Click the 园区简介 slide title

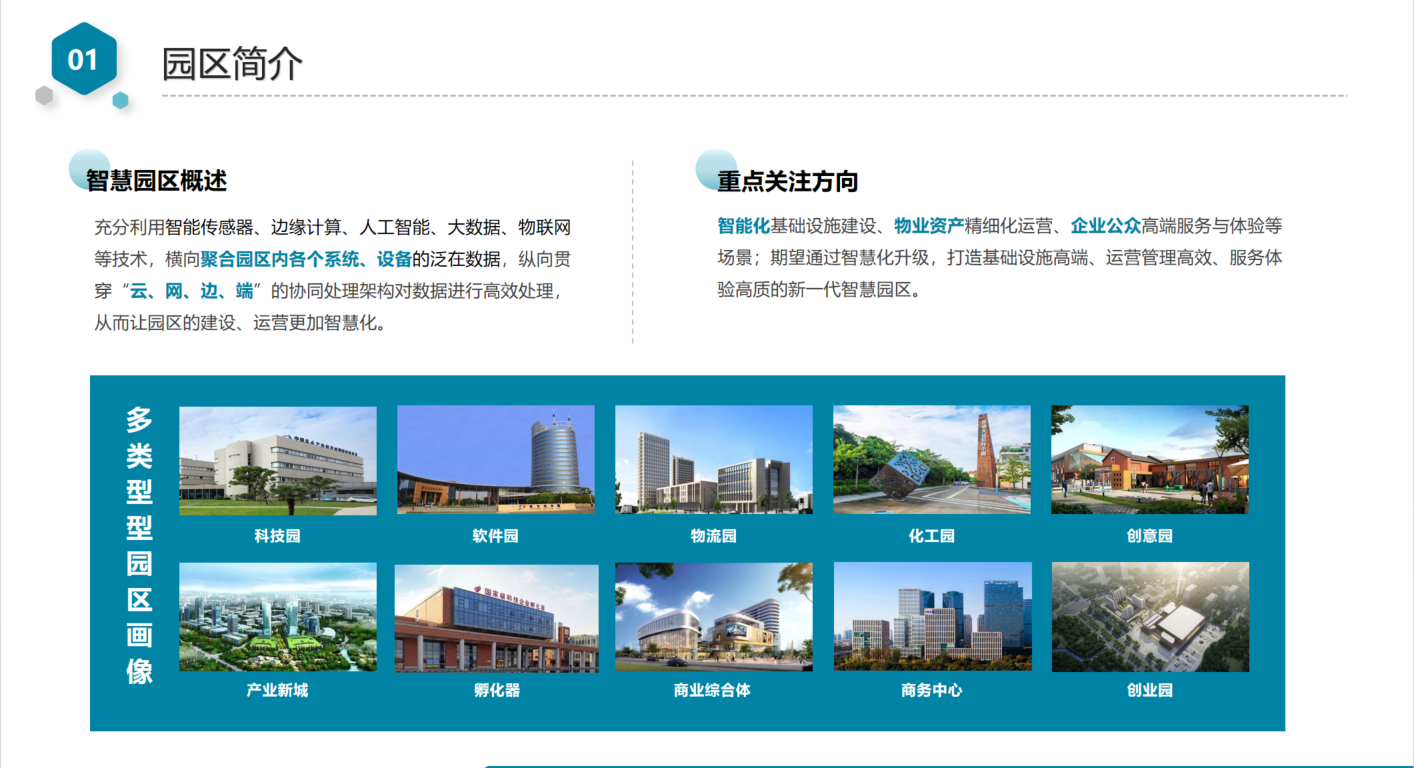(232, 63)
